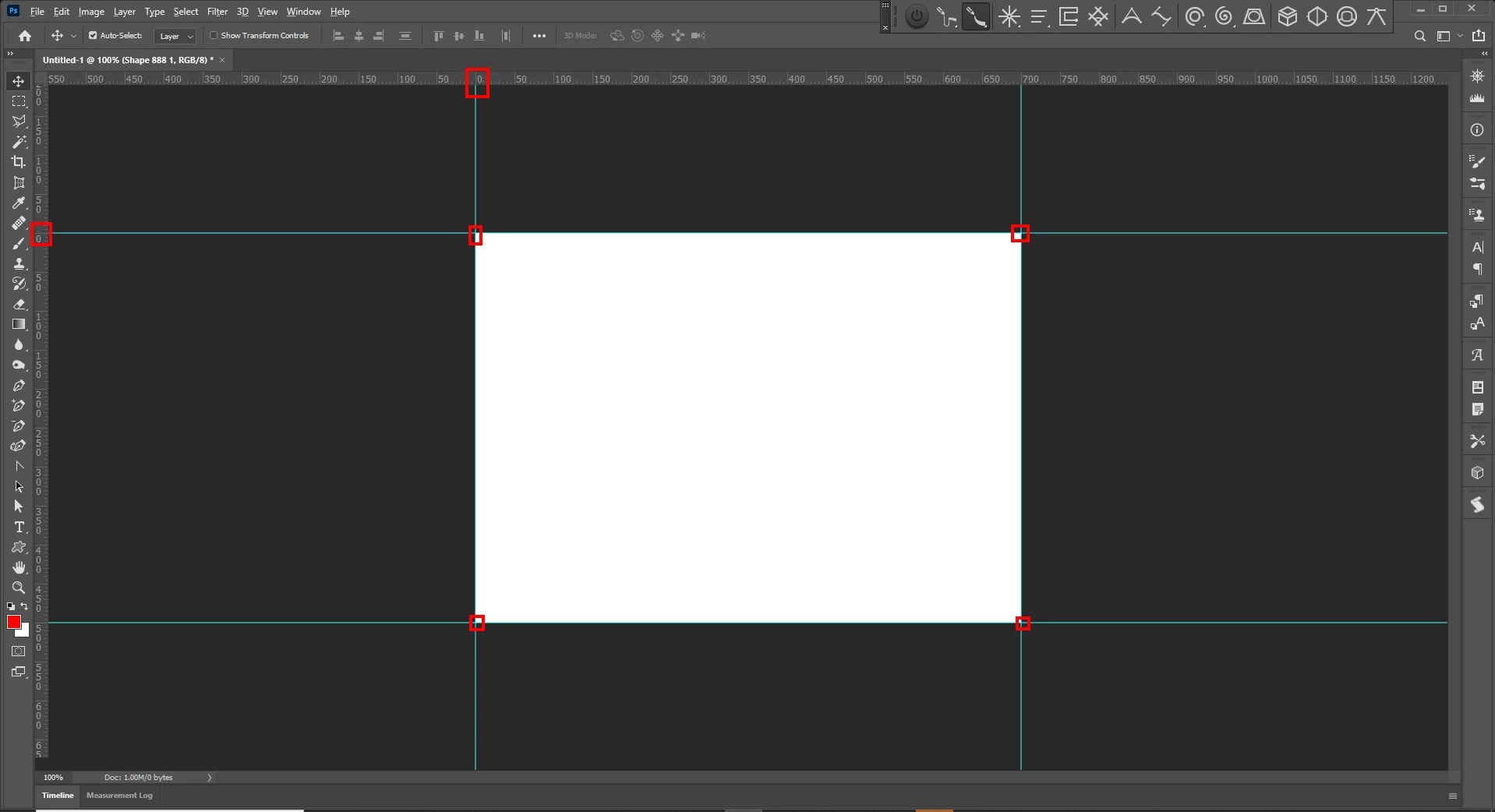
Task: Enable Show Transform Controls checkbox
Action: pos(214,36)
